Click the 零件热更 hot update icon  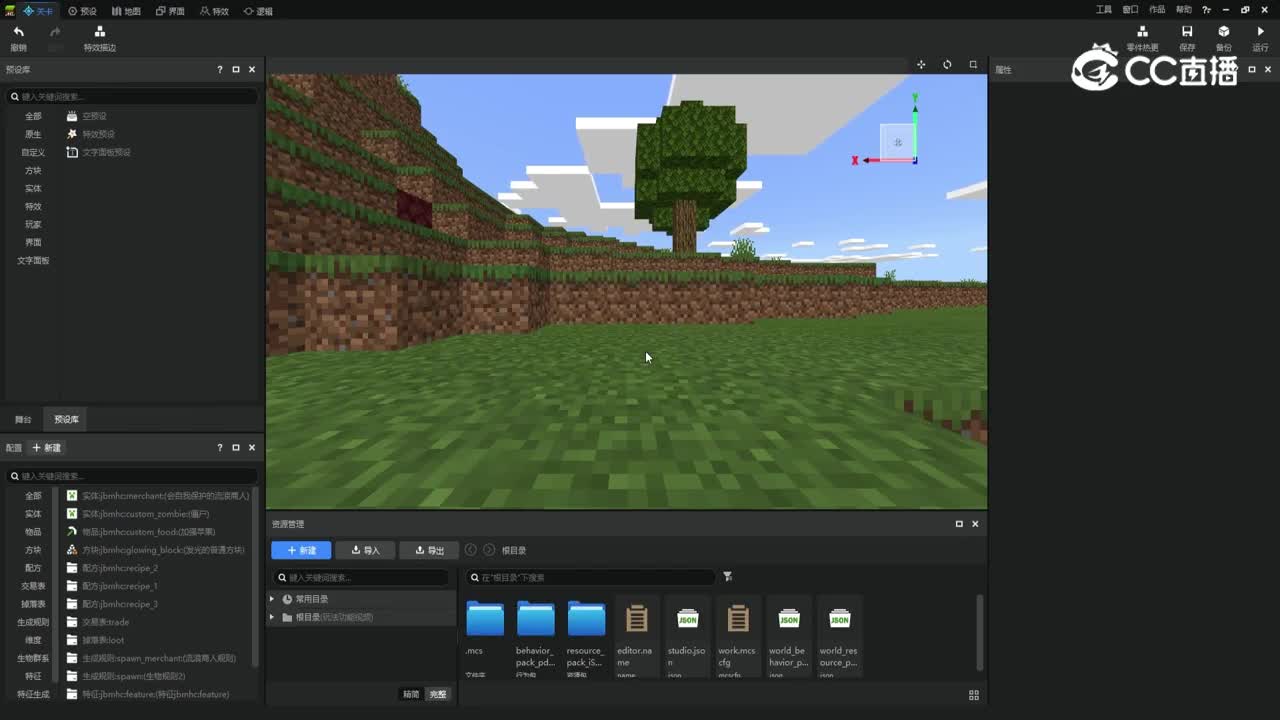(x=1142, y=32)
